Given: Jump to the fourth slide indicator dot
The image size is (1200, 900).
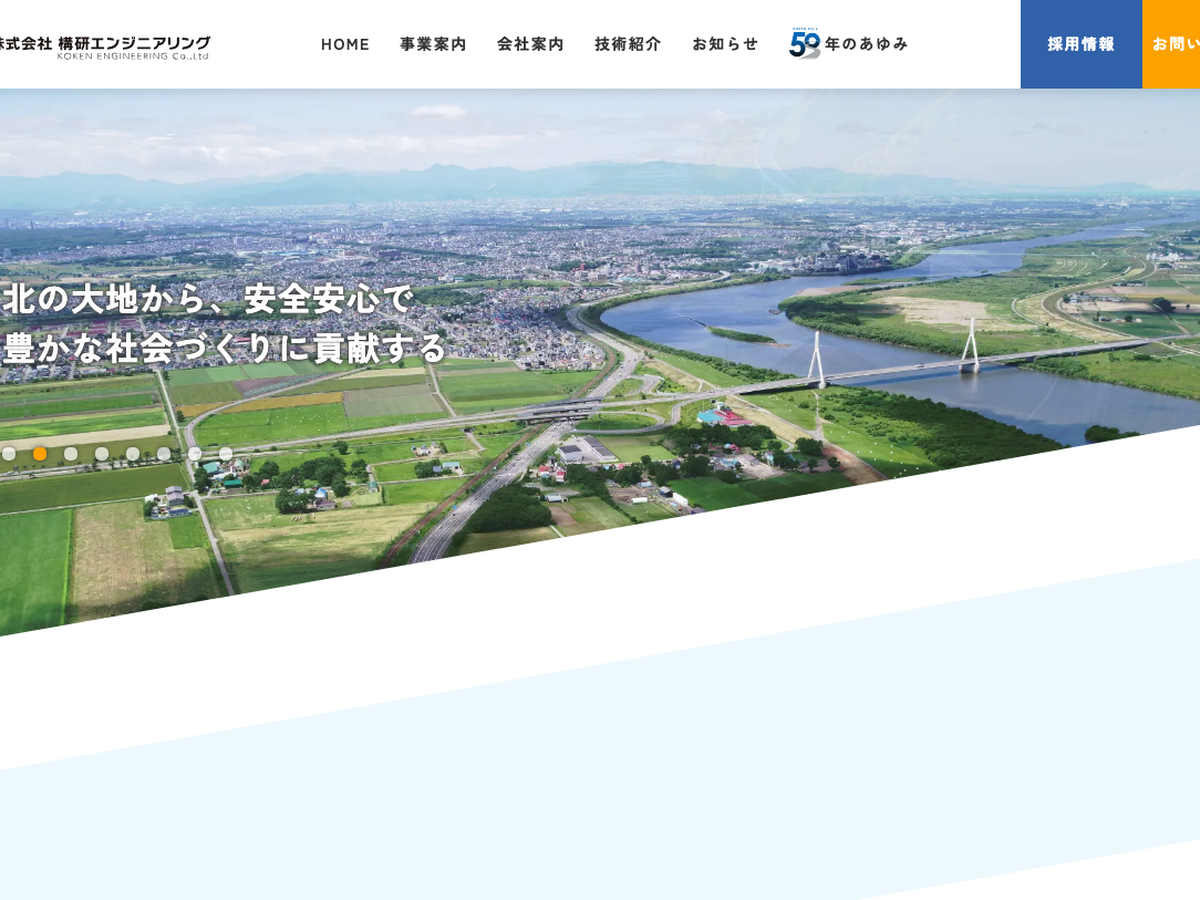Looking at the screenshot, I should (102, 454).
